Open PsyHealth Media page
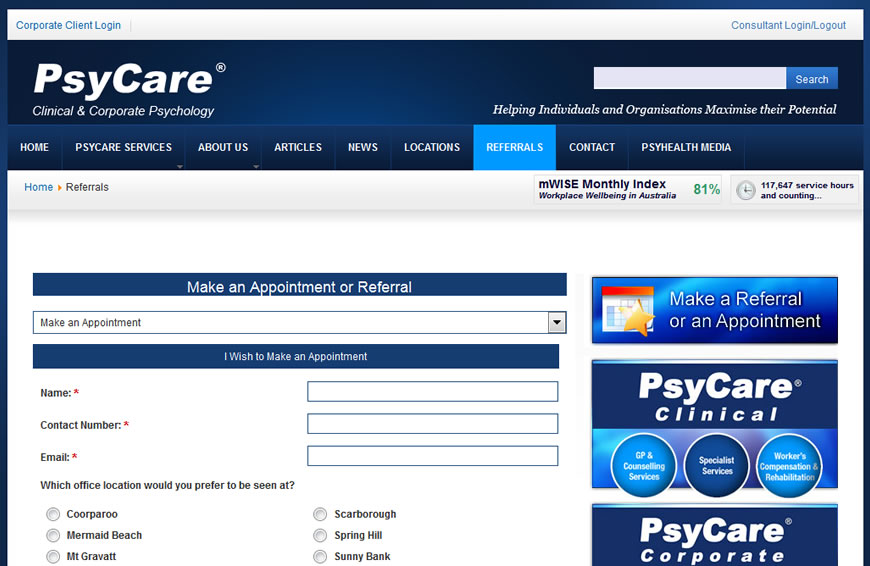 (x=686, y=147)
